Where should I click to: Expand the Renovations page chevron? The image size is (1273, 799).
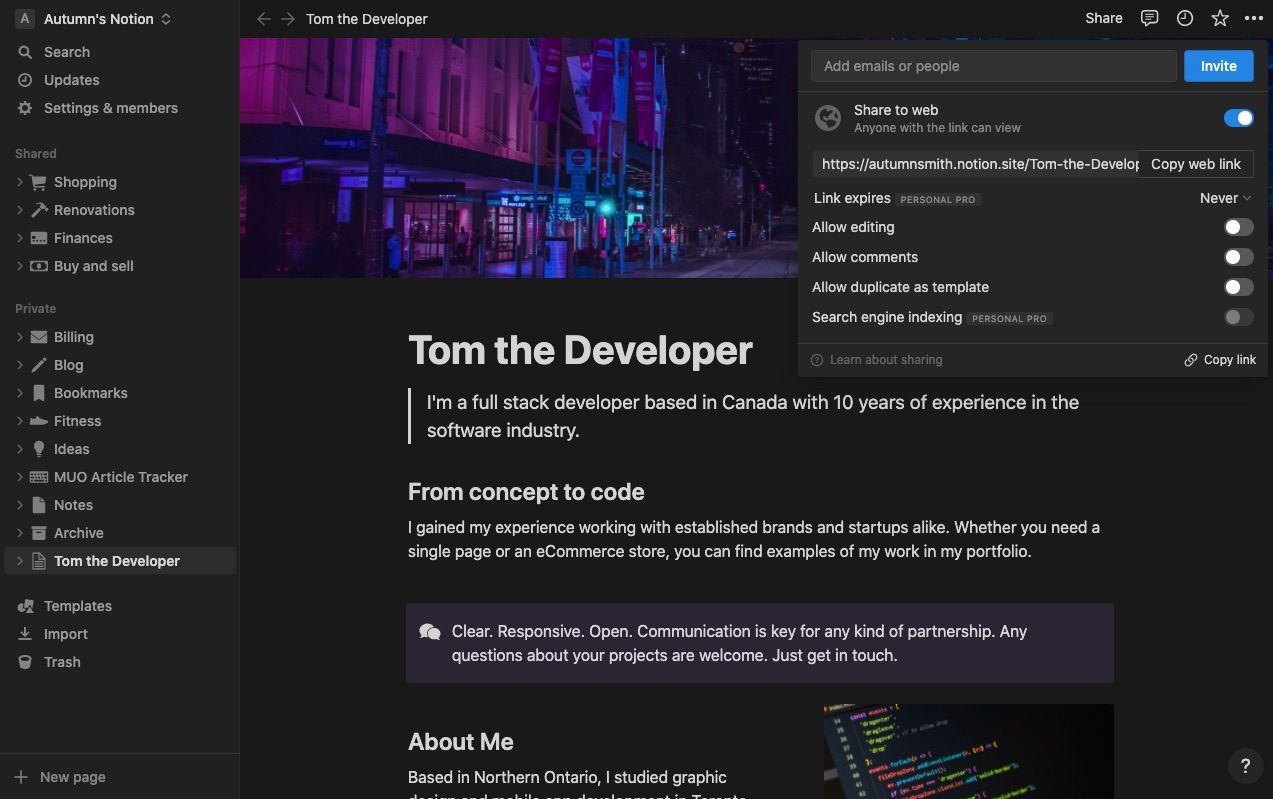(20, 210)
